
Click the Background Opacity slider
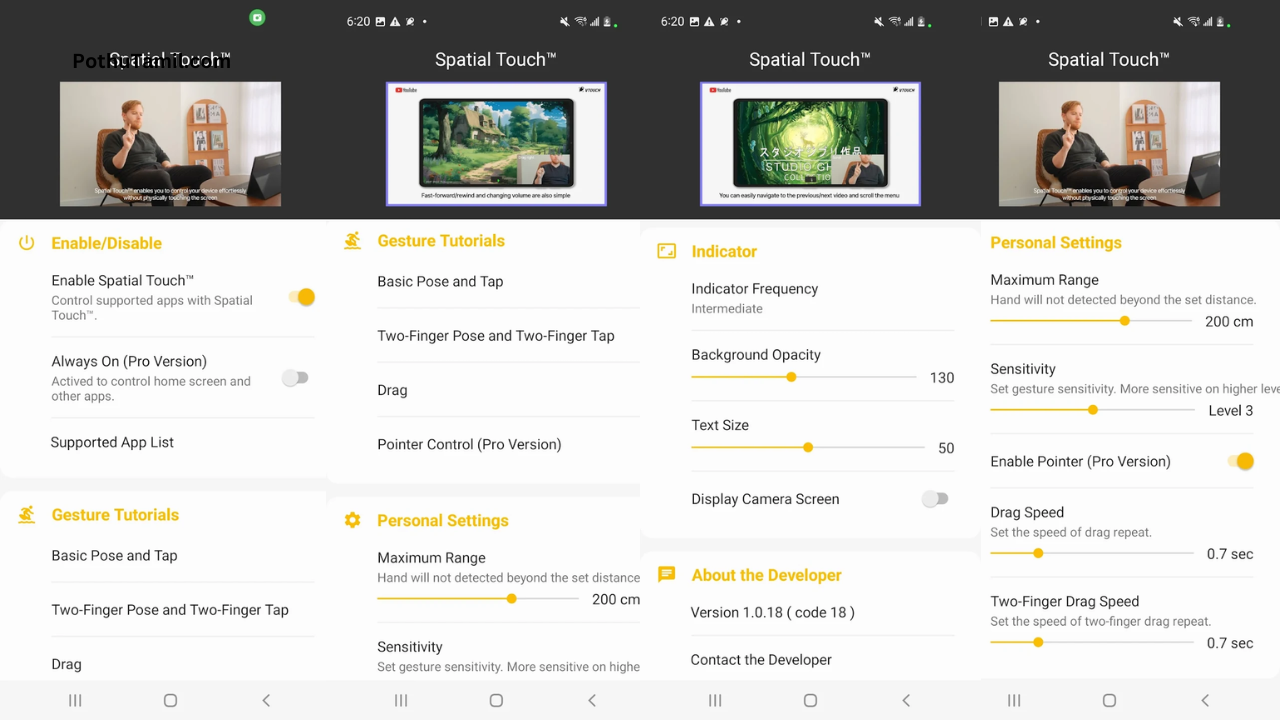(x=791, y=377)
